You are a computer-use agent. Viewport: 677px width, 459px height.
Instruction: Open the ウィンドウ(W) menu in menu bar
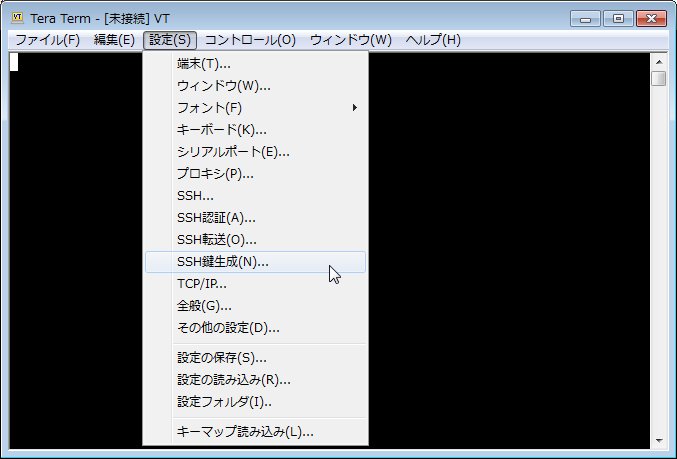tap(351, 40)
